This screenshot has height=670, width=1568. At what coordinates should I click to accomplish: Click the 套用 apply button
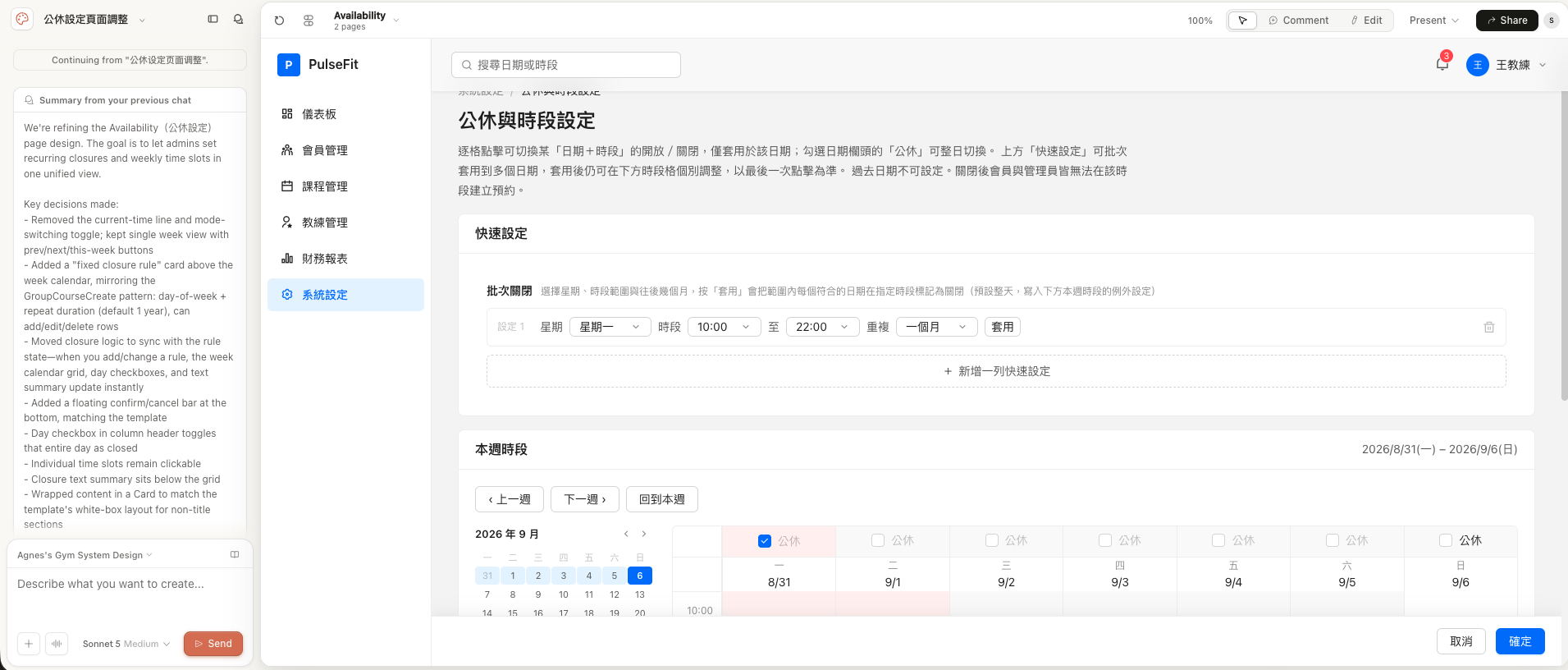(x=1002, y=327)
